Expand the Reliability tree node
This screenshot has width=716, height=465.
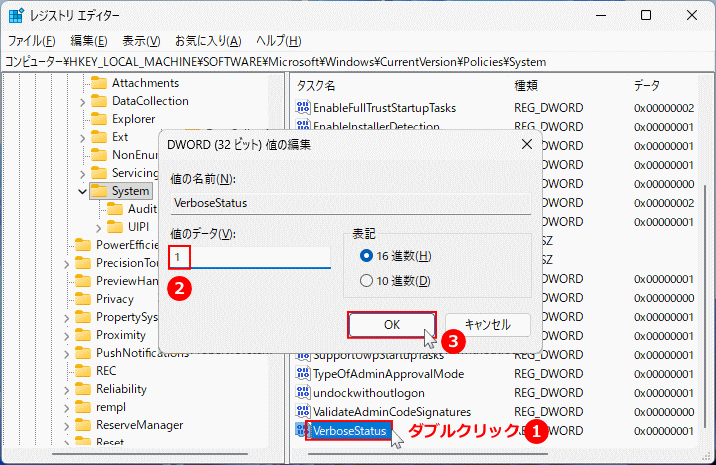tap(66, 390)
